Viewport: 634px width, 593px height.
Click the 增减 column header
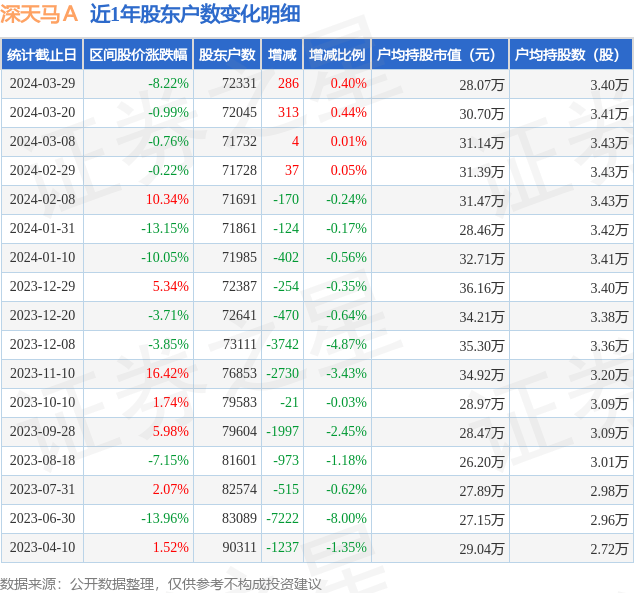click(x=282, y=55)
